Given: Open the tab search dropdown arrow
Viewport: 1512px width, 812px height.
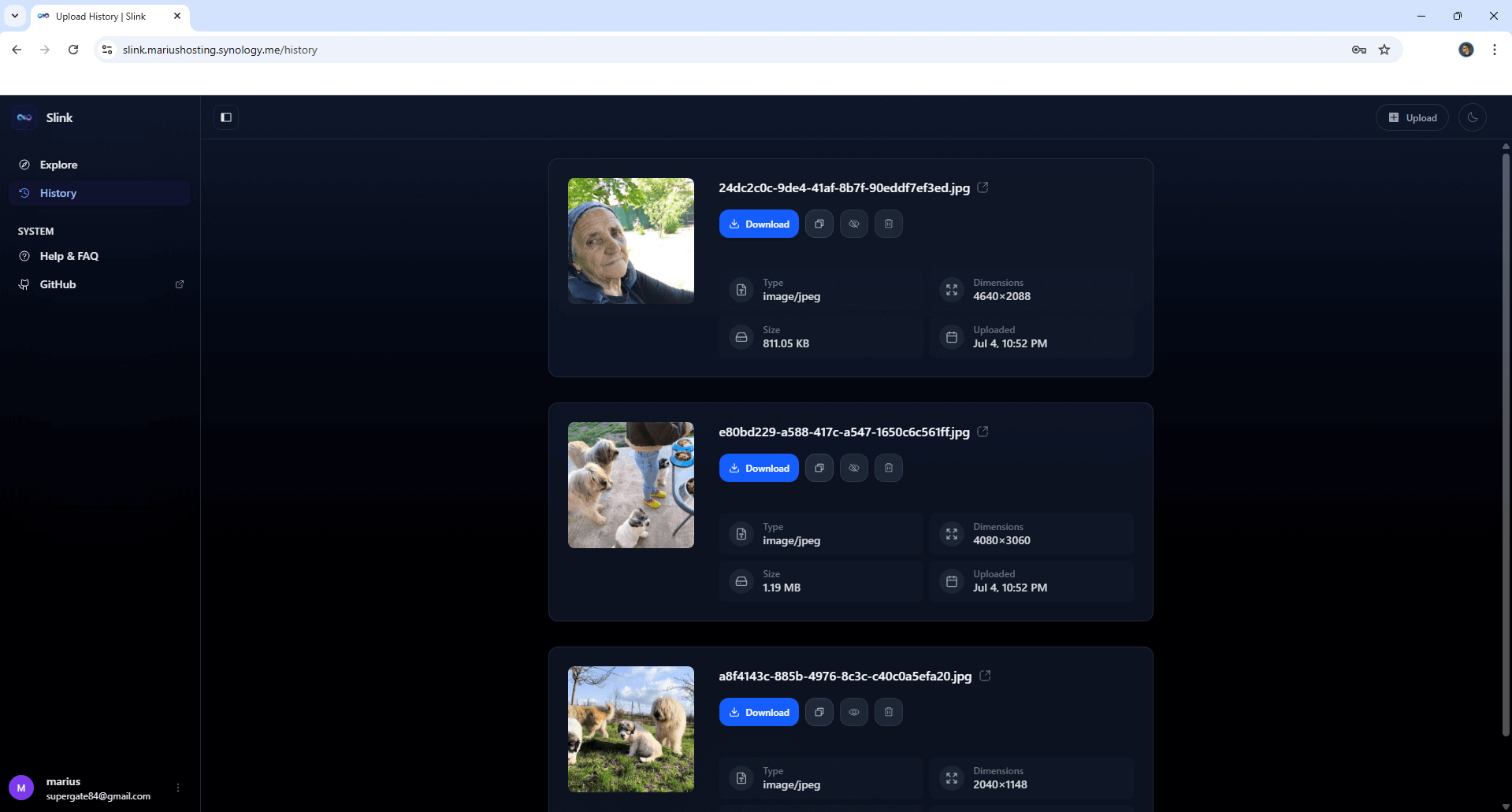Looking at the screenshot, I should tap(15, 16).
